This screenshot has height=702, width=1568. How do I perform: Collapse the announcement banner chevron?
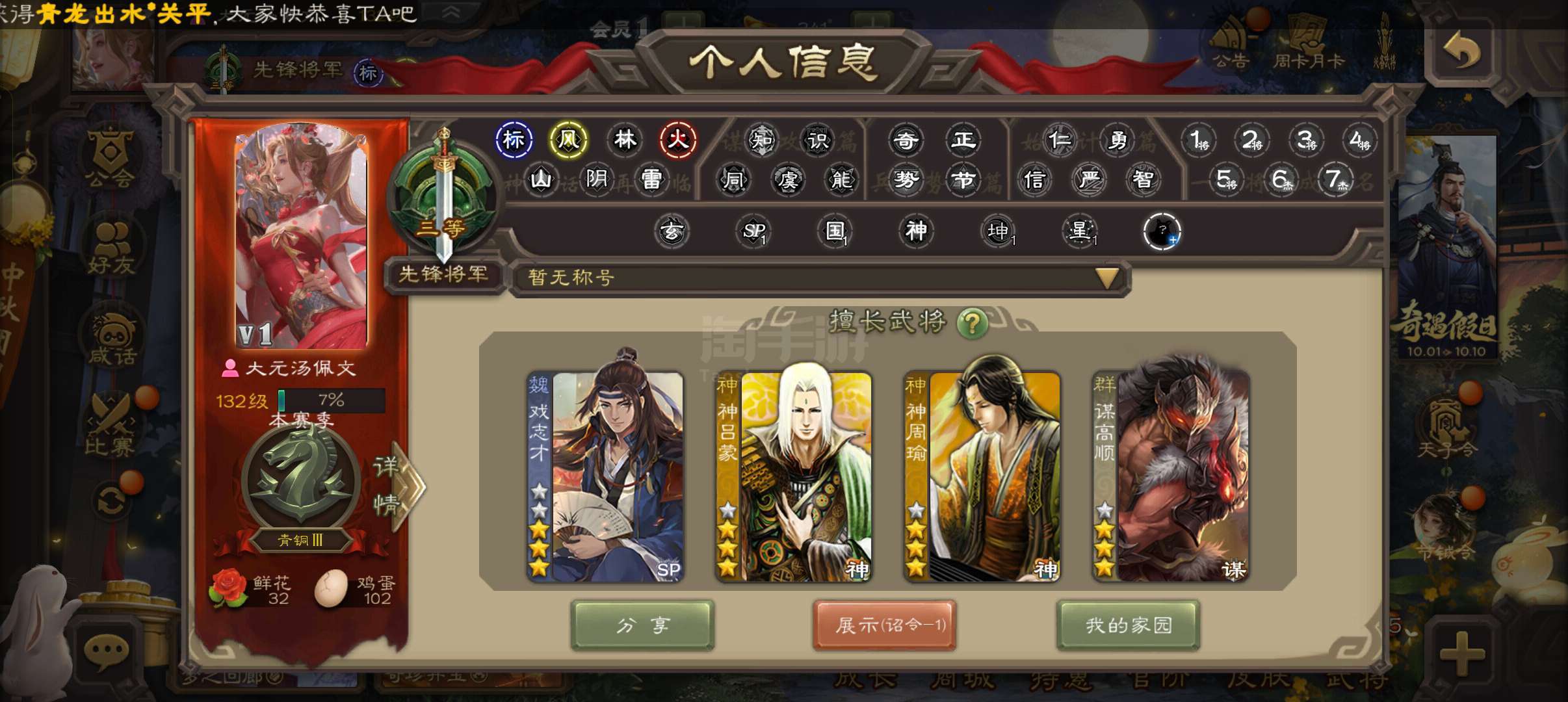[451, 12]
